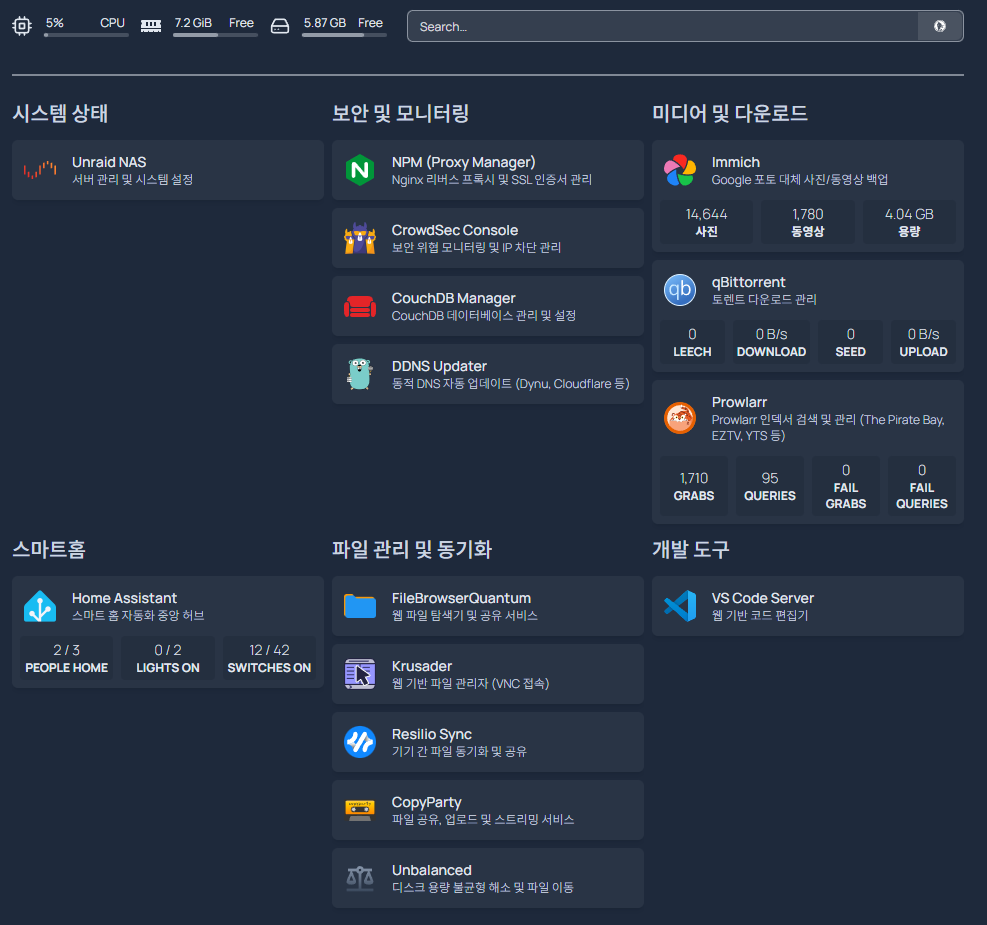Image resolution: width=987 pixels, height=925 pixels.
Task: Click the 1,710 GRABS stat block
Action: [x=694, y=486]
